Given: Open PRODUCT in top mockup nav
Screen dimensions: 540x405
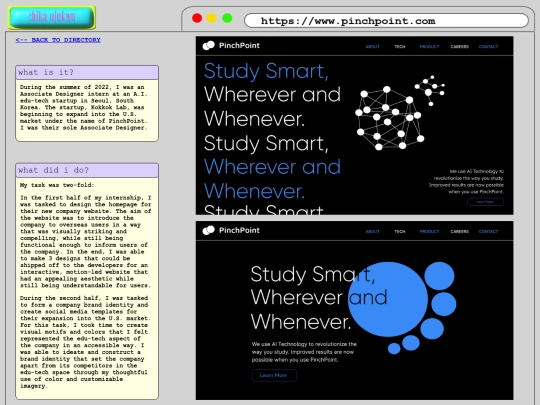Looking at the screenshot, I should click(429, 46).
